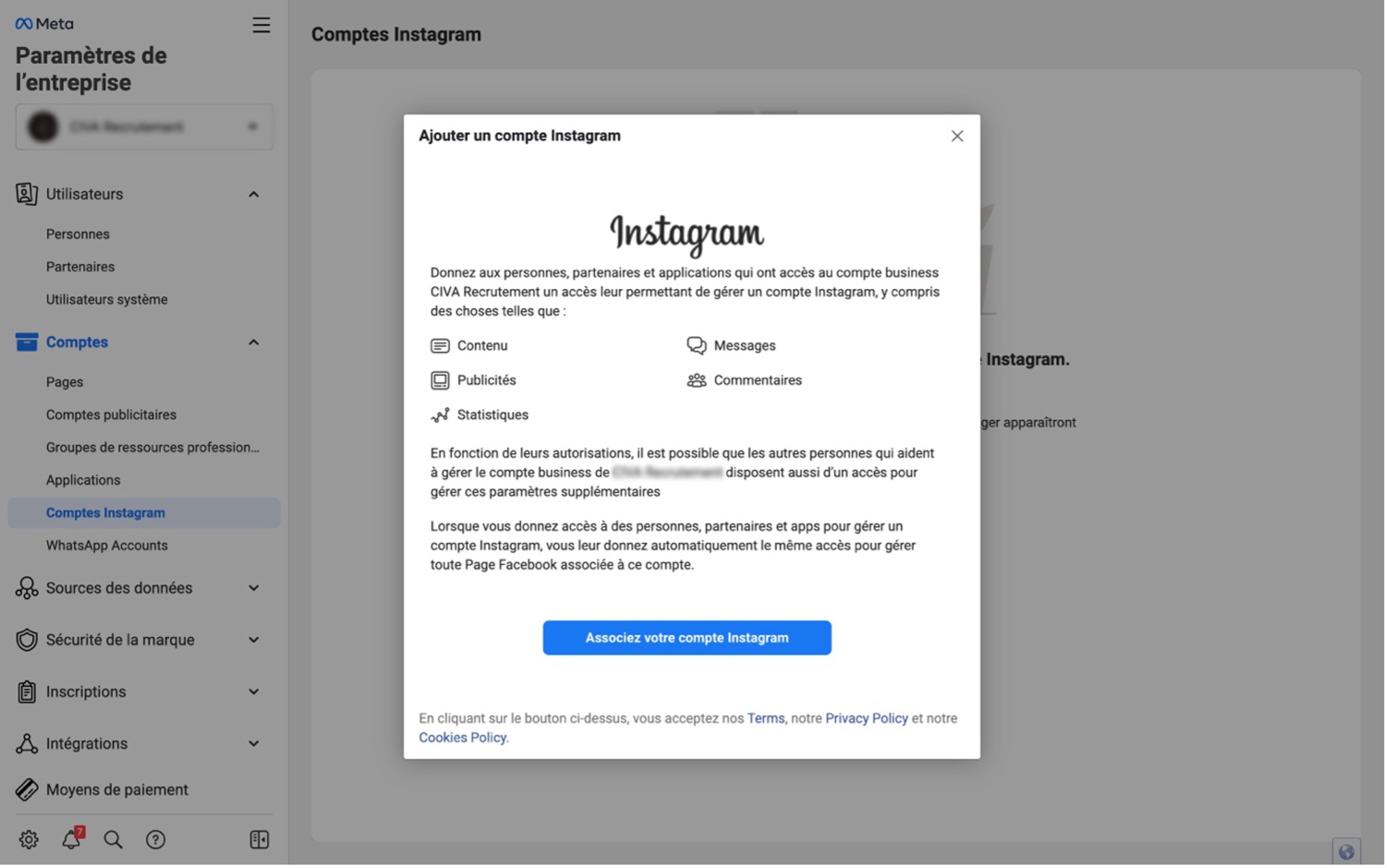This screenshot has width=1387, height=868.
Task: Click the dialog title Ajouter un compte Instagram
Action: [521, 136]
